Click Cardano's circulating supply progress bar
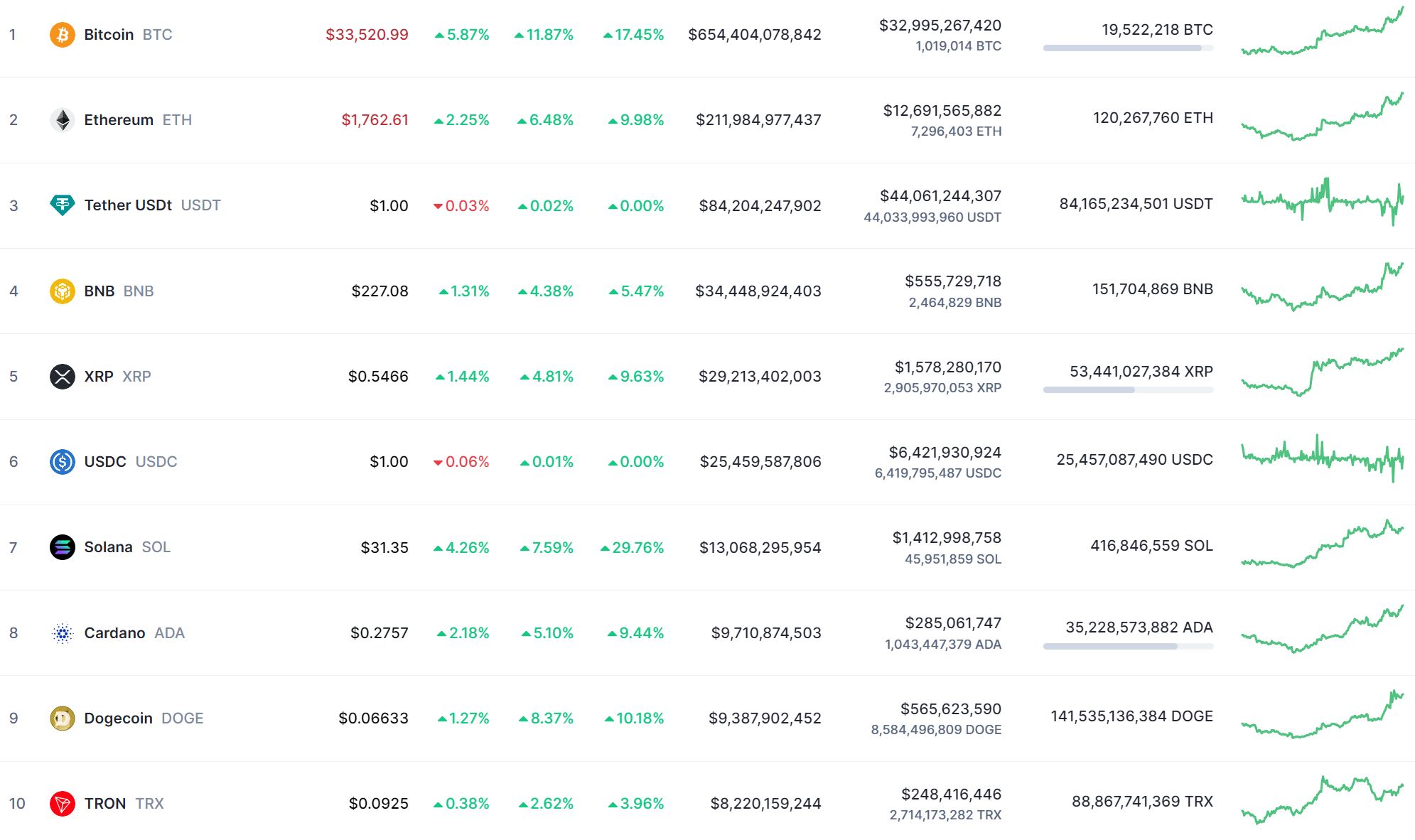Screen dimensions: 1415x840 click(1128, 646)
